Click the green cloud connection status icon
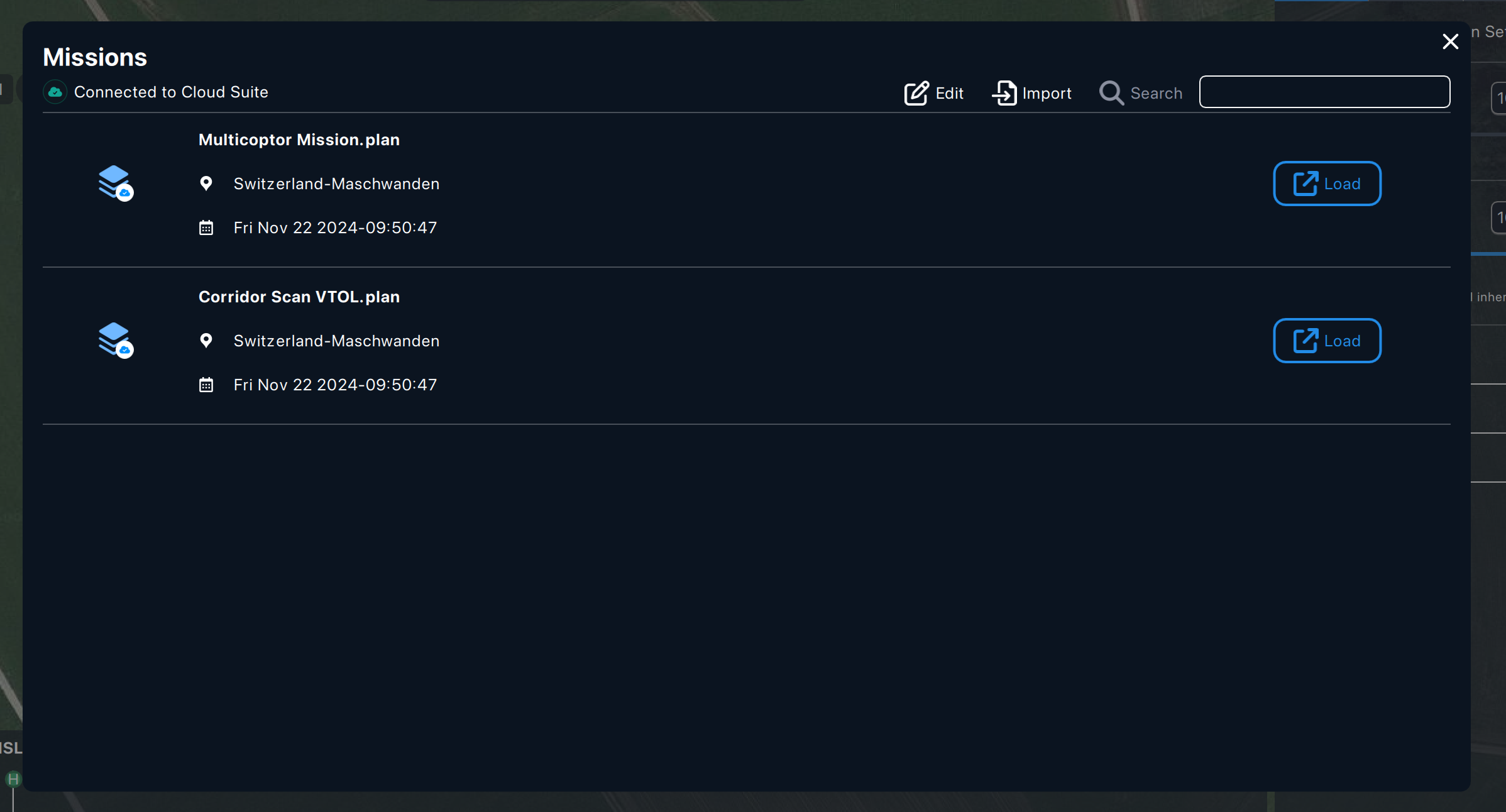The height and width of the screenshot is (812, 1506). pos(55,92)
